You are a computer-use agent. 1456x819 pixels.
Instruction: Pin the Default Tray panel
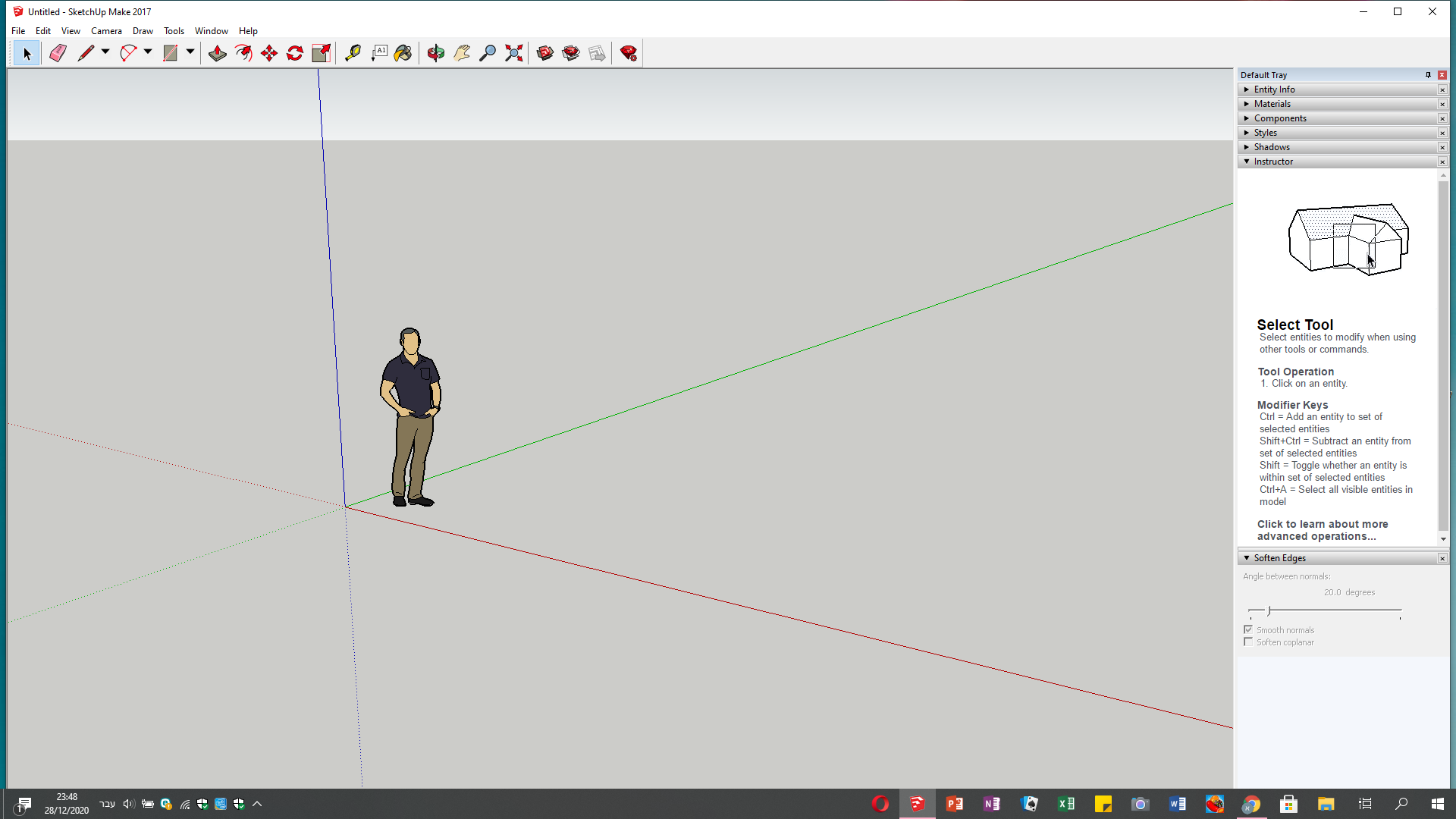pyautogui.click(x=1428, y=75)
